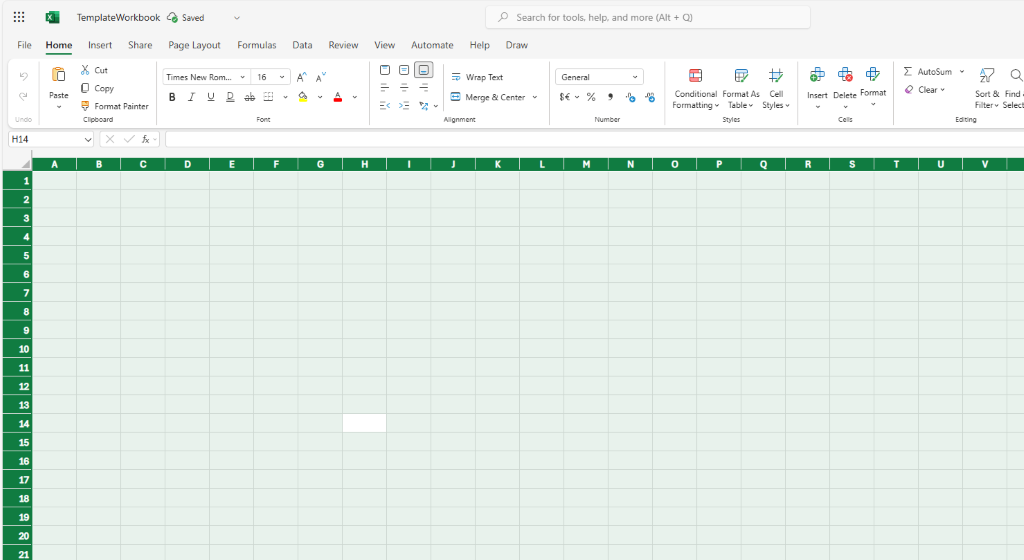Toggle Align Right
This screenshot has width=1024, height=560.
click(424, 87)
